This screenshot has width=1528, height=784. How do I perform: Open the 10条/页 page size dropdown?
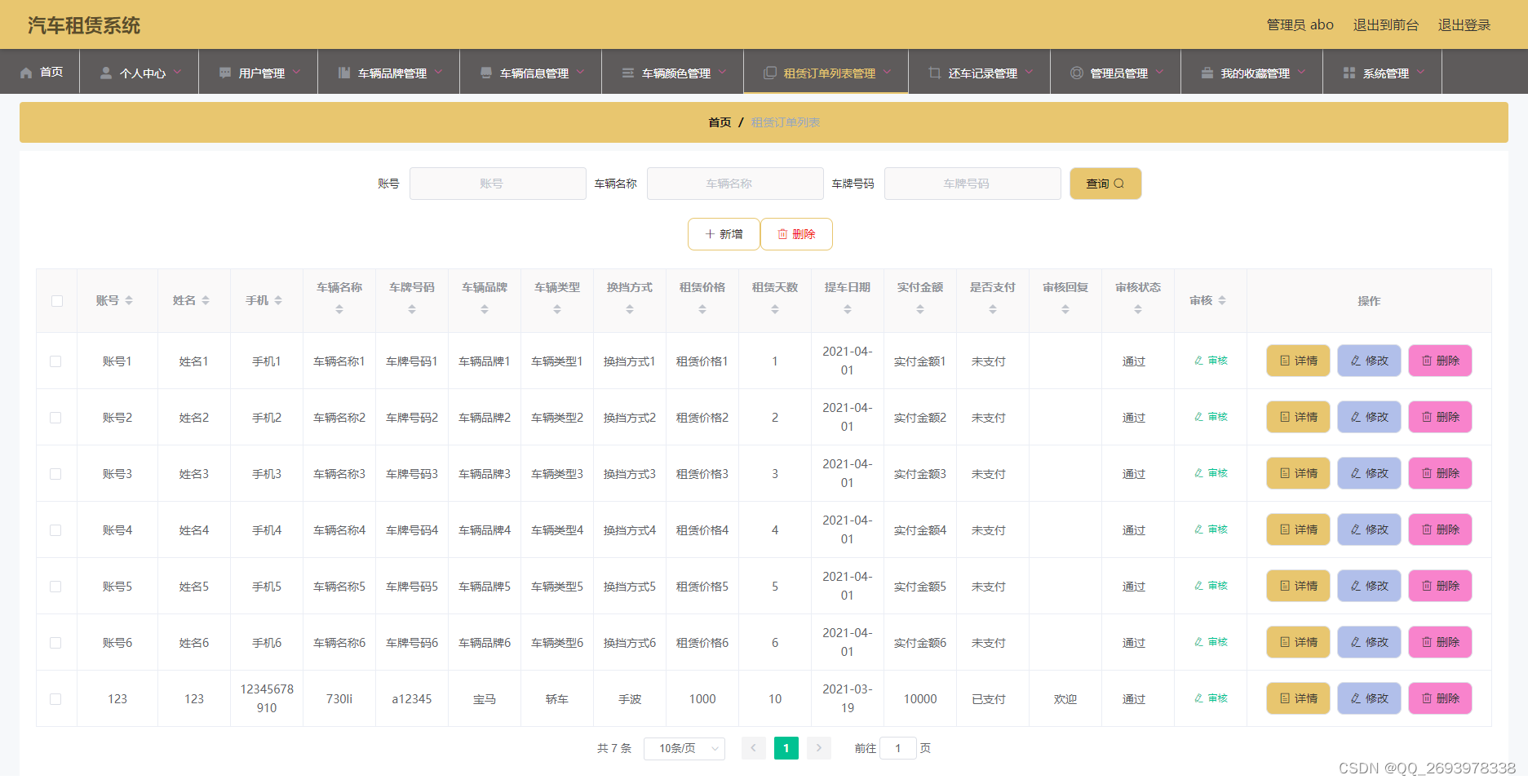pos(684,748)
